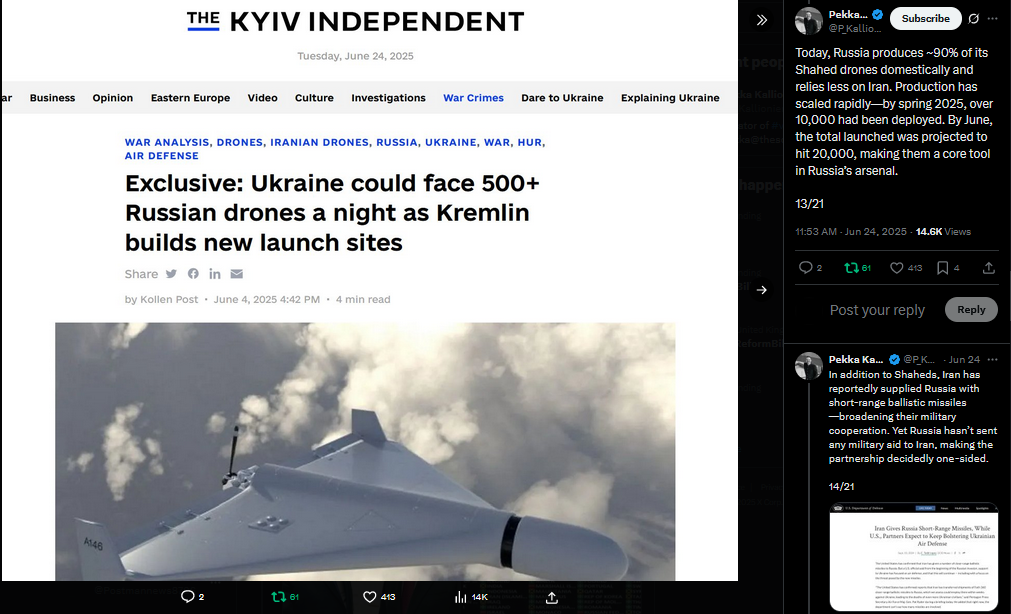Click RUSSIA tag link

point(397,143)
